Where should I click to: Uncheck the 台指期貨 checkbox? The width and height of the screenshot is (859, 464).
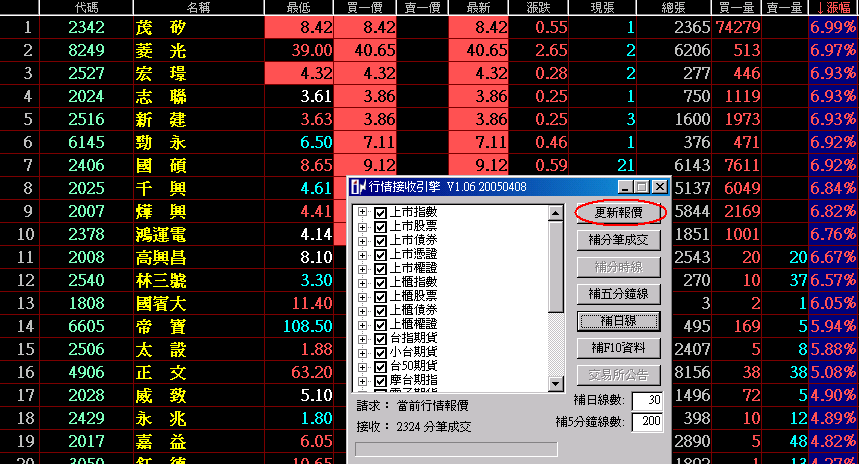[x=380, y=339]
